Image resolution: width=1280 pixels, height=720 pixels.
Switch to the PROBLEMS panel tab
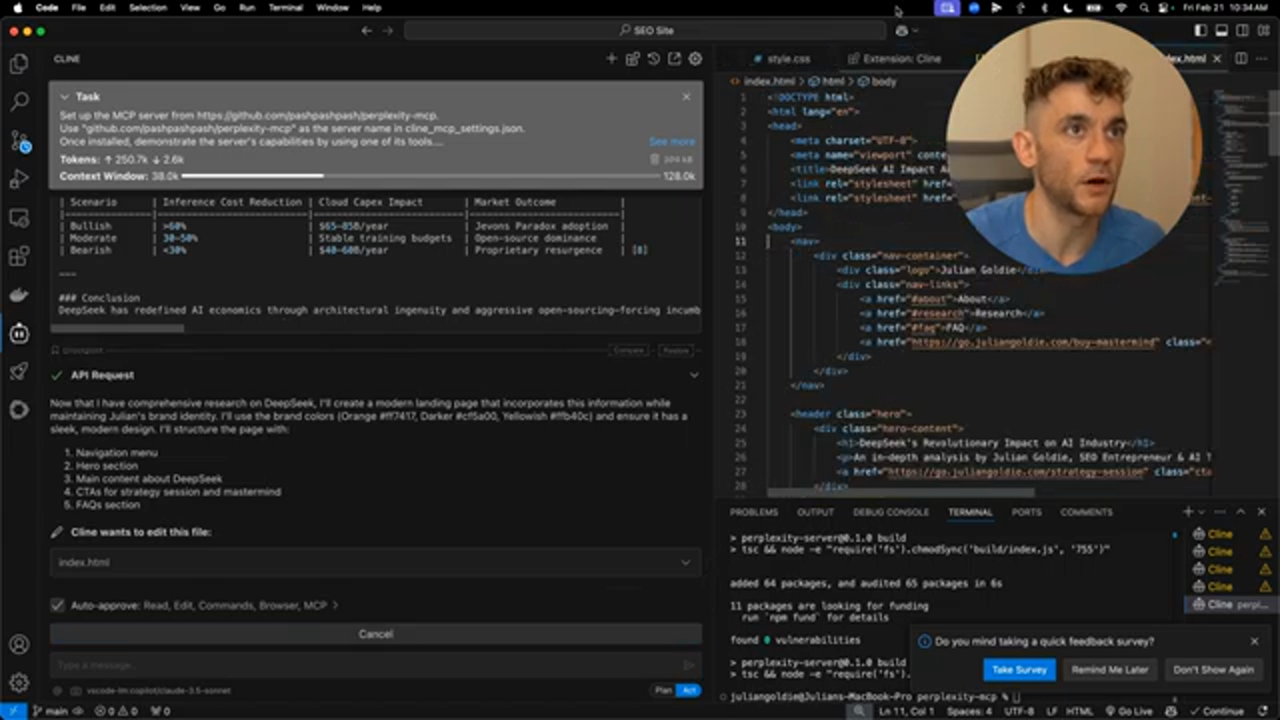(x=753, y=512)
